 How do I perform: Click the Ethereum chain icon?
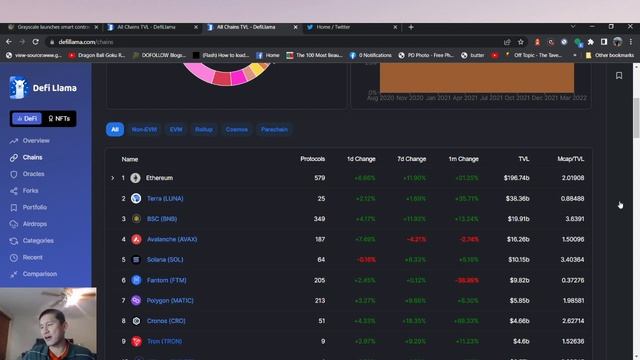point(136,178)
